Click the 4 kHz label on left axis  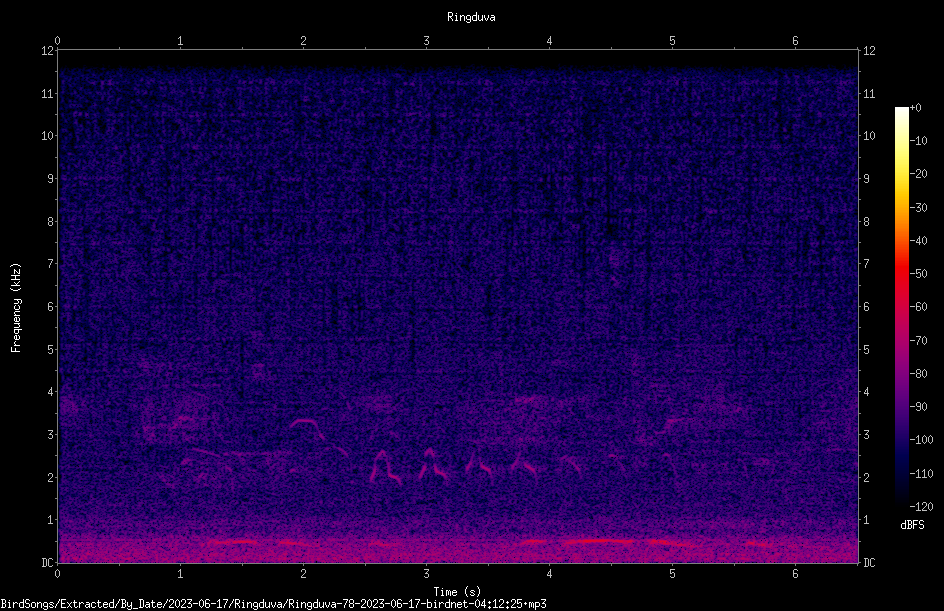(x=51, y=392)
